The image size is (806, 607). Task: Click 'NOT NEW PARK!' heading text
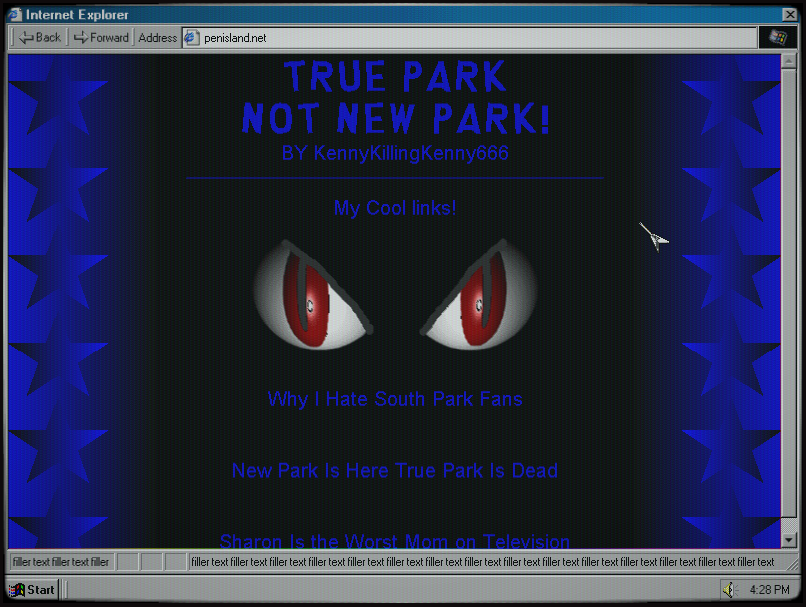point(396,118)
